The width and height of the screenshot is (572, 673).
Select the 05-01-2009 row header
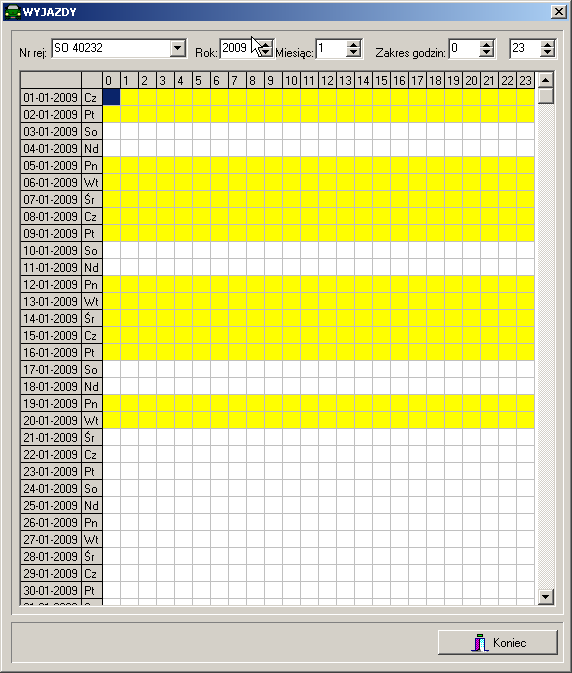pyautogui.click(x=51, y=165)
